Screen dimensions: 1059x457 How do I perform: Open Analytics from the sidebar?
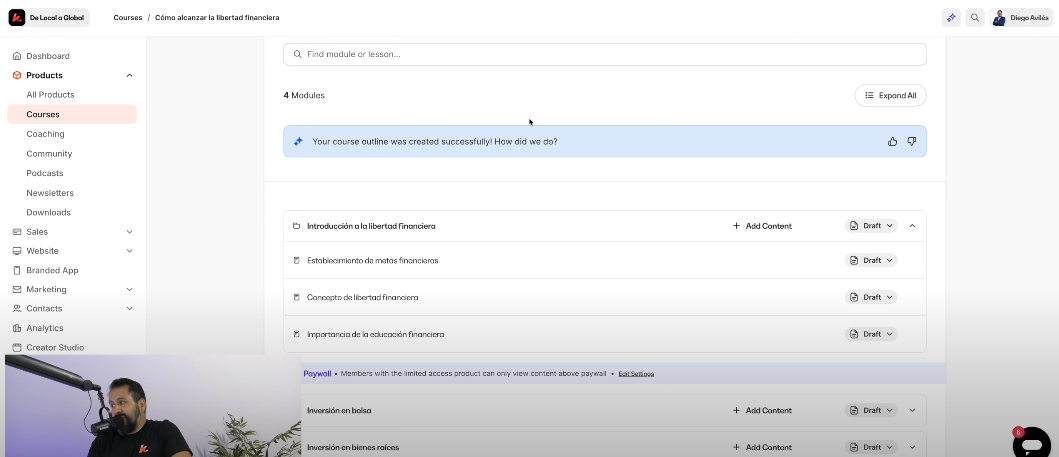(x=44, y=328)
